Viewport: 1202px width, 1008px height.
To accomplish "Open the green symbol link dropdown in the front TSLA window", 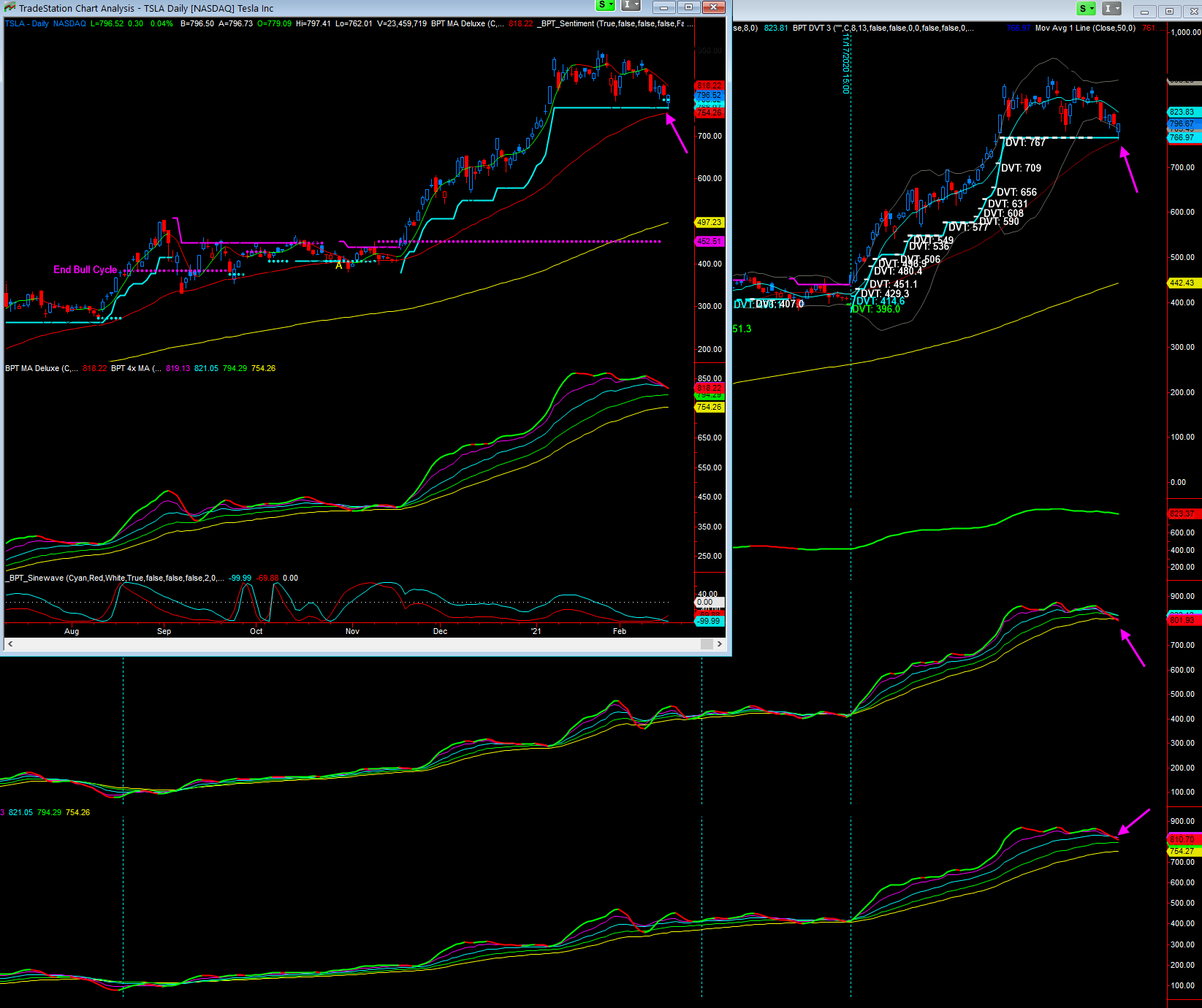I will (x=606, y=6).
